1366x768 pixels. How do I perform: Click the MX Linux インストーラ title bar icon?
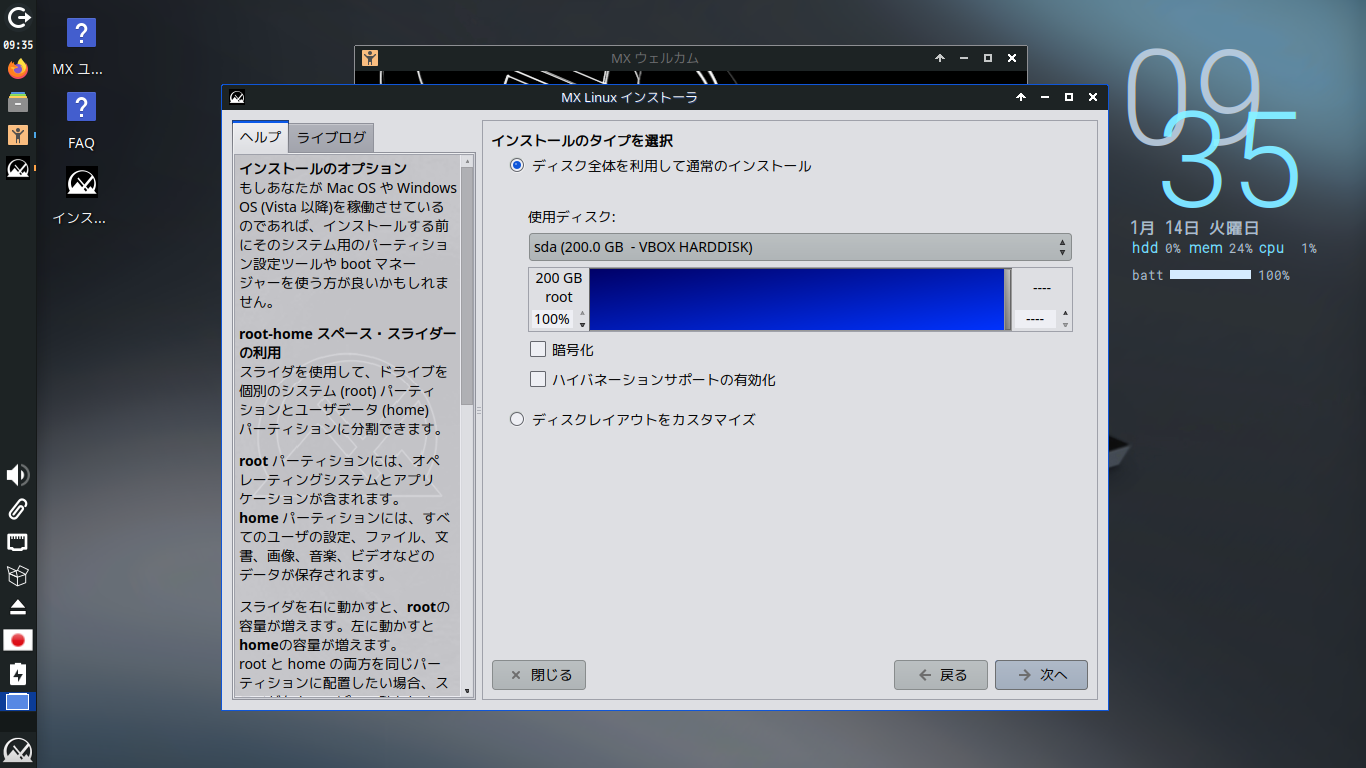[x=237, y=97]
